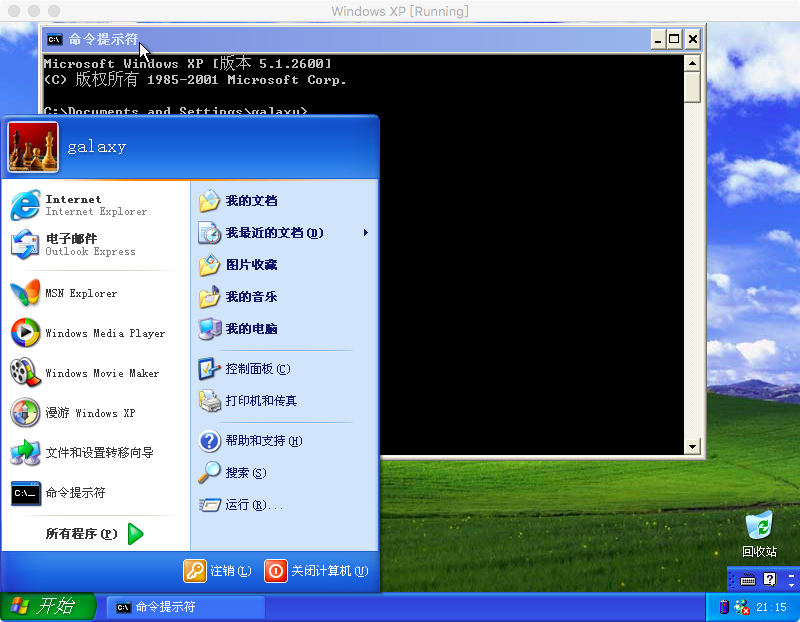Image resolution: width=800 pixels, height=622 pixels.
Task: Click 打印机和传真 label text
Action: click(x=261, y=401)
